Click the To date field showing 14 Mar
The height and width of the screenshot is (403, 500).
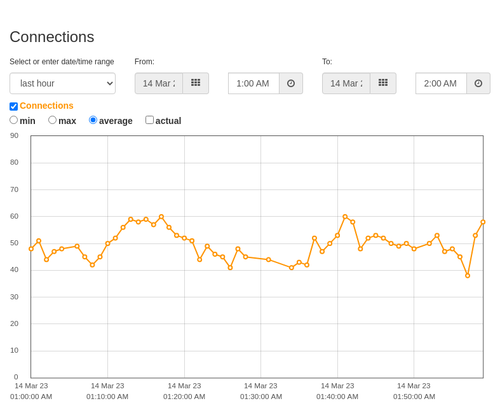[346, 83]
